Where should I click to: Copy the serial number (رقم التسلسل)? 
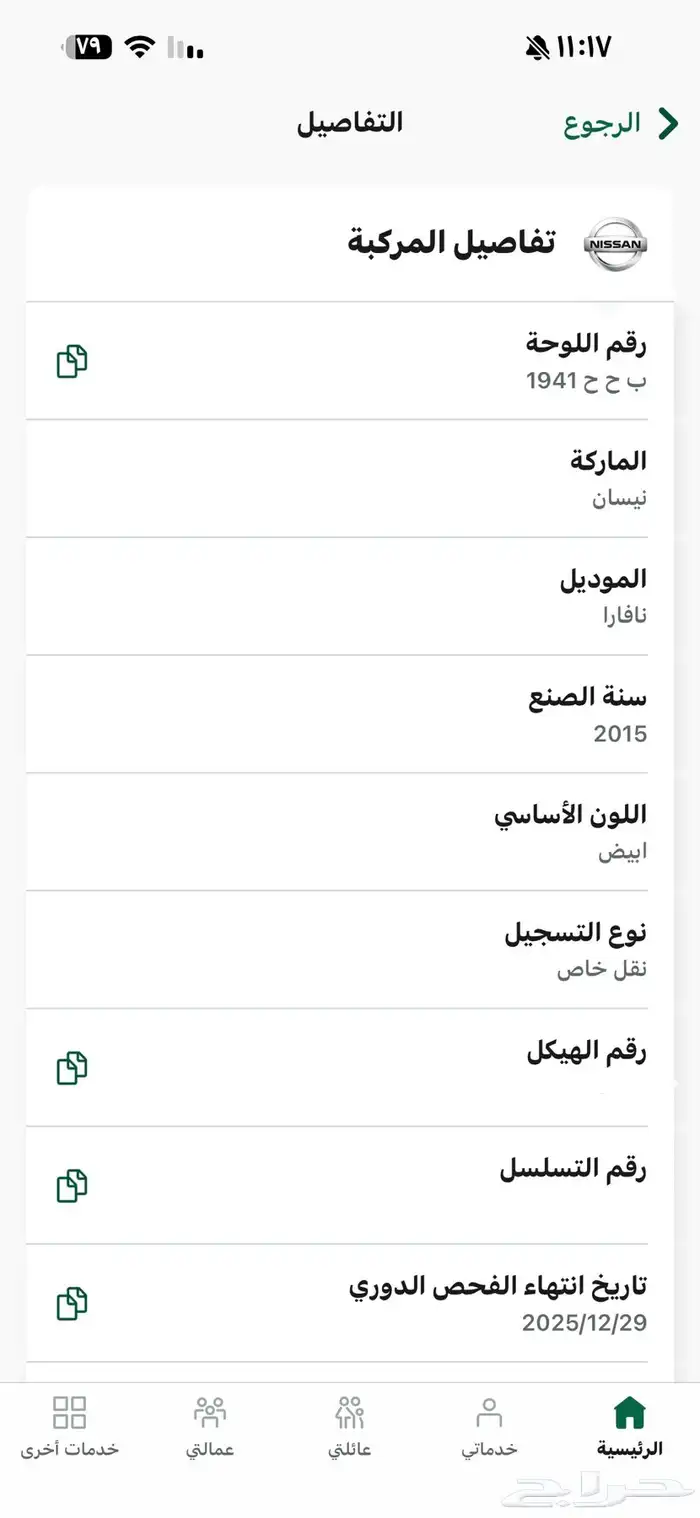72,1186
